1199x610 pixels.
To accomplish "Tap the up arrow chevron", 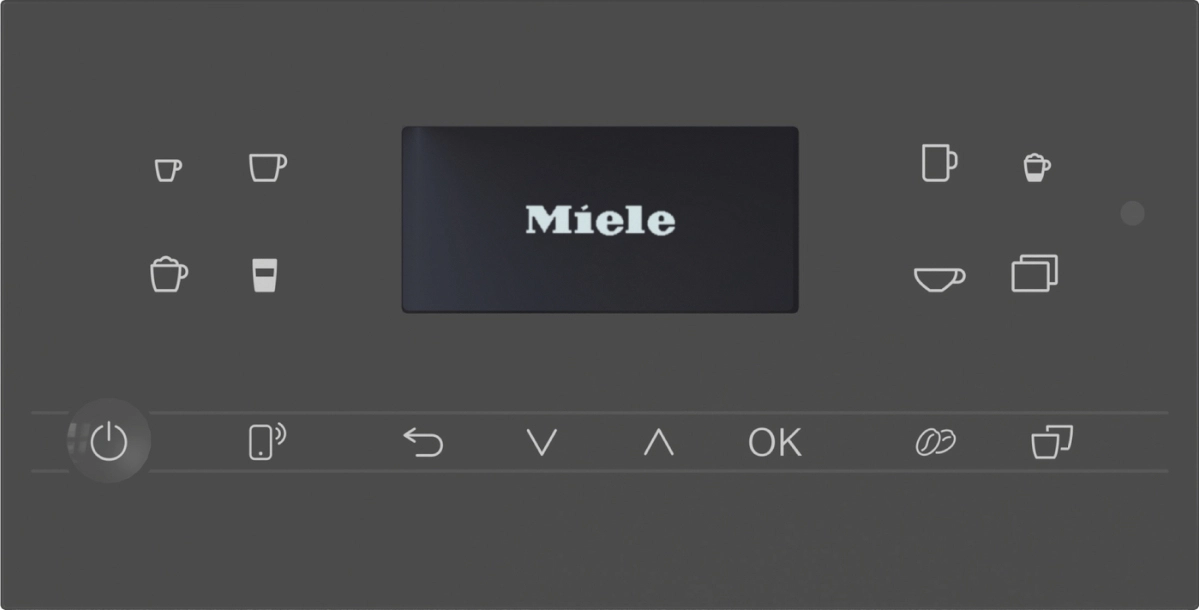I will pyautogui.click(x=658, y=443).
